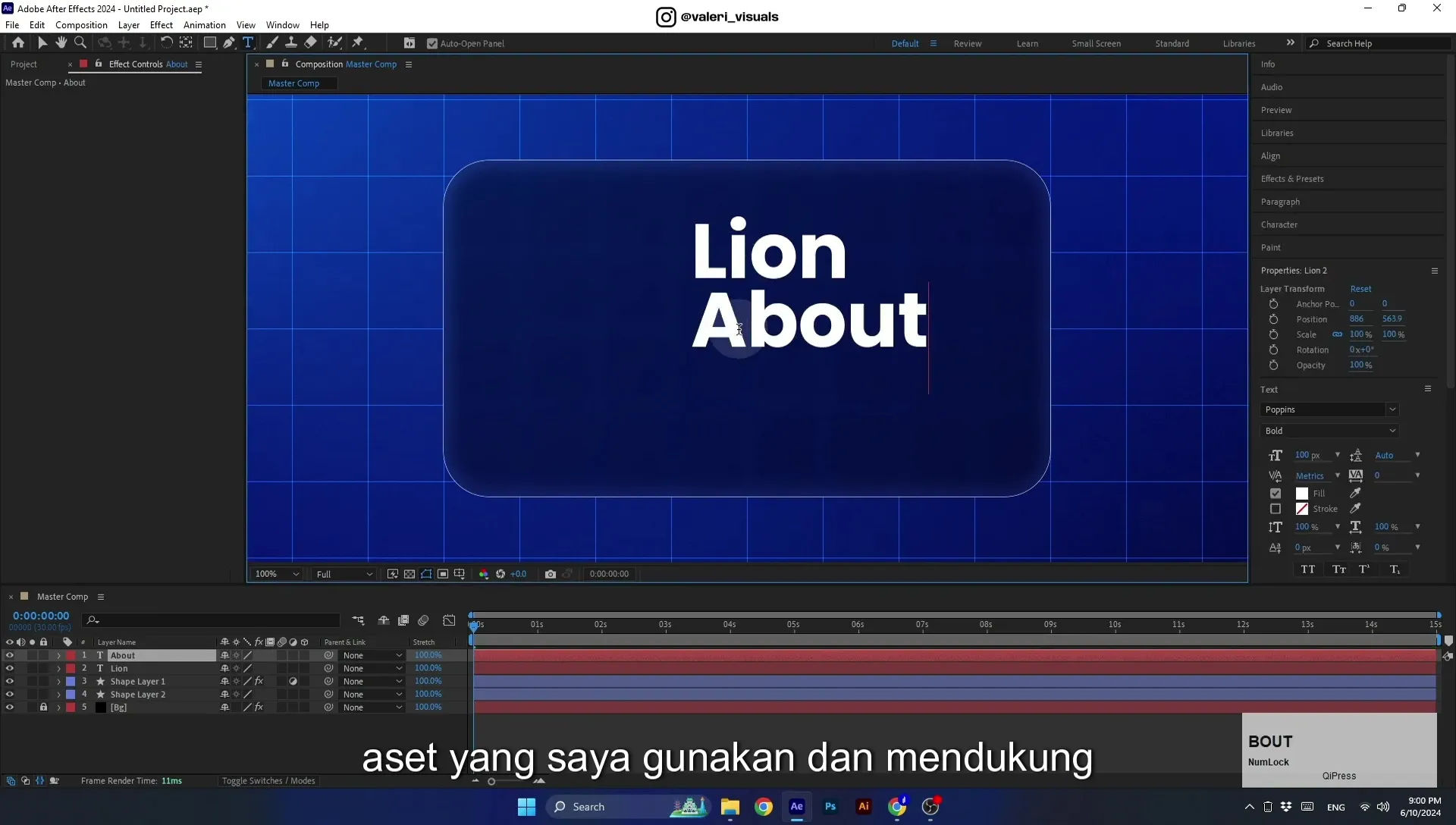Open the Effects & Presets panel
The height and width of the screenshot is (825, 1456).
point(1291,179)
